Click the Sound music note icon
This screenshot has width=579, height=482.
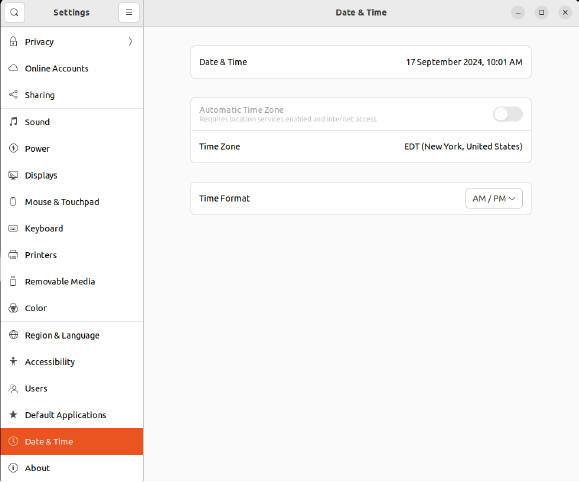[13, 122]
